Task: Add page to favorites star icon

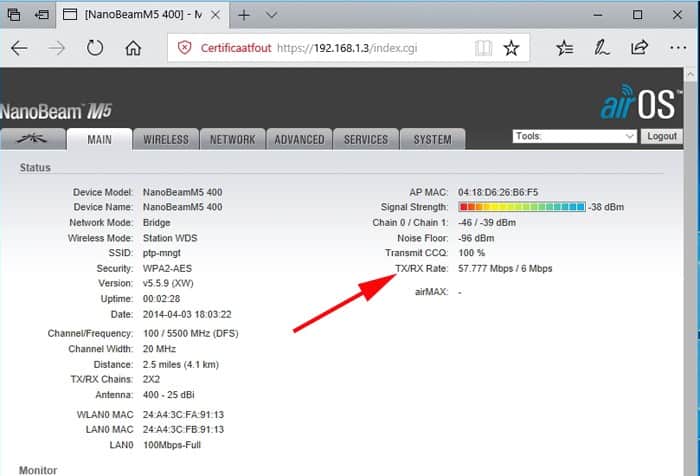Action: (511, 48)
